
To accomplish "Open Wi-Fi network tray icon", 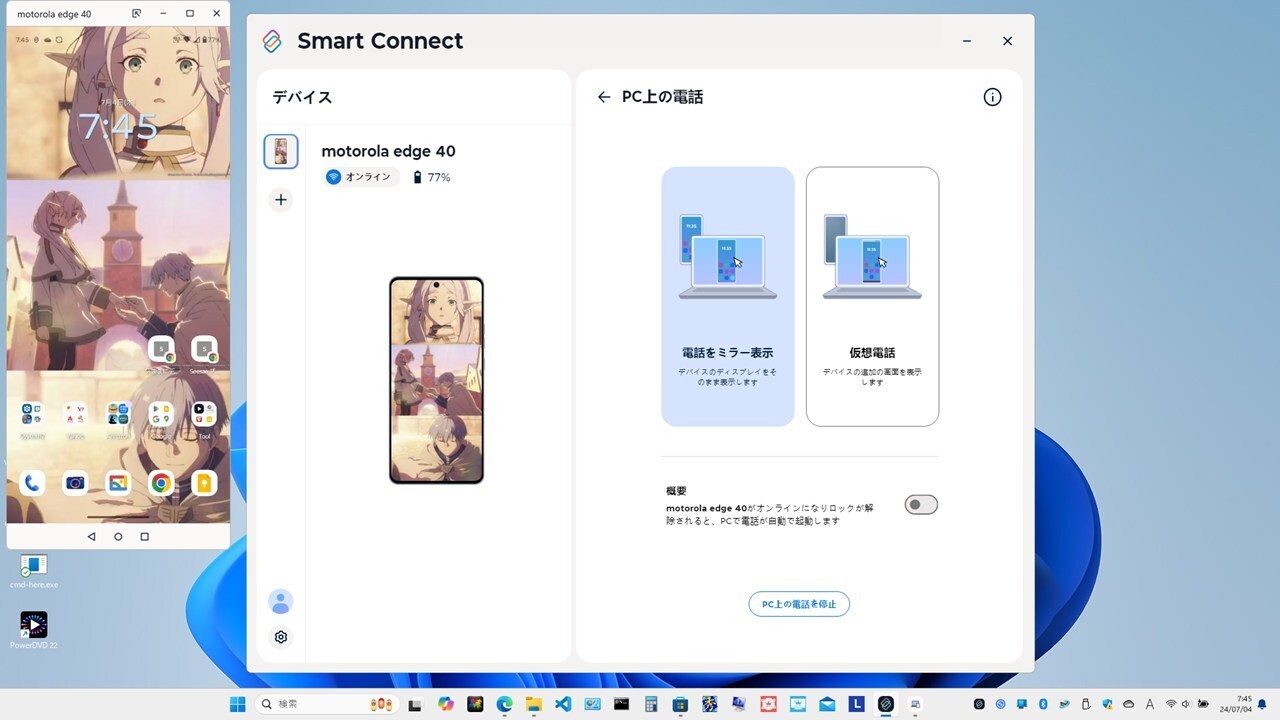I will (x=1171, y=704).
